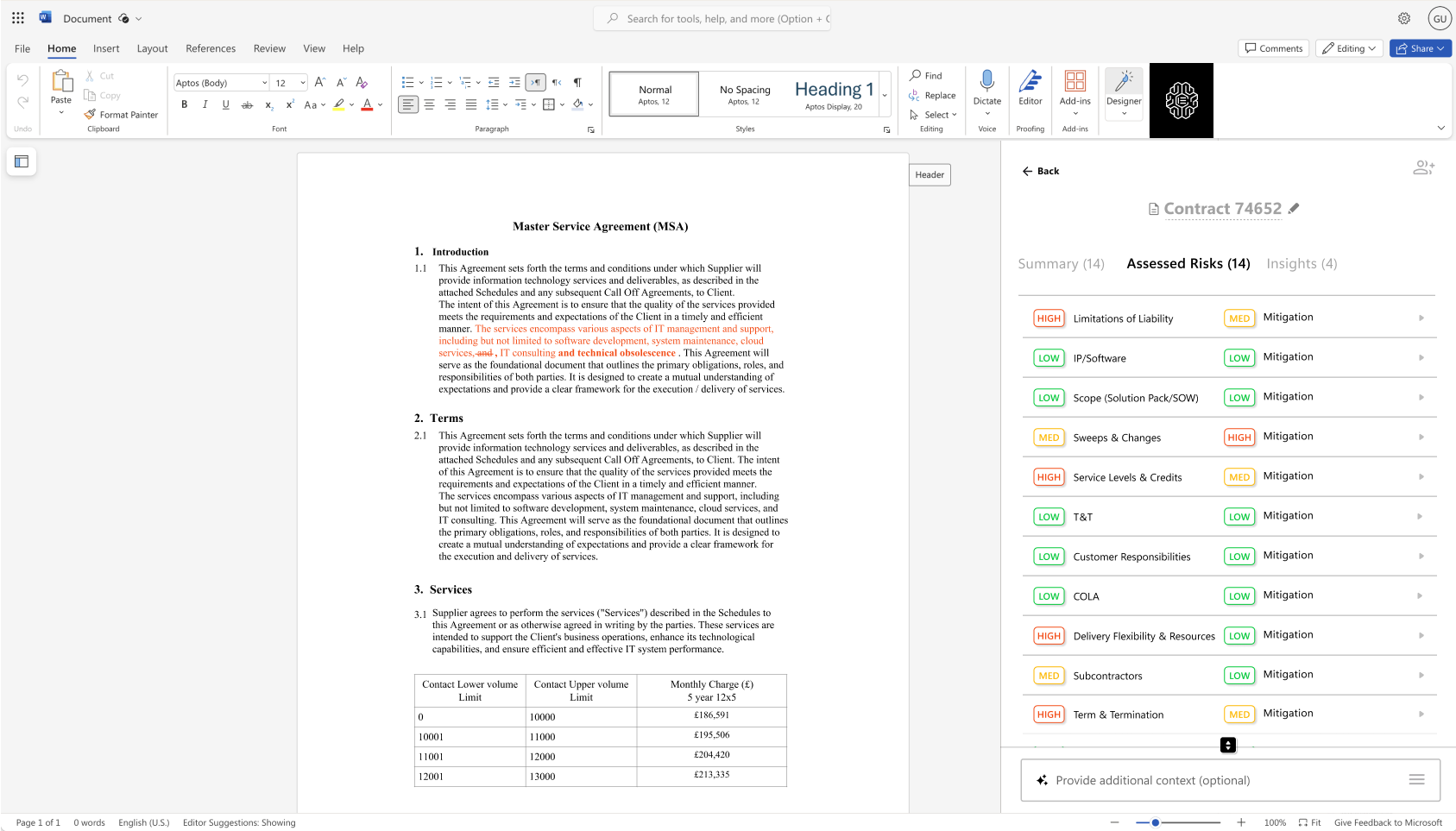Click the Redo arrow icon
Screen dimensions: 1456x831
click(23, 102)
